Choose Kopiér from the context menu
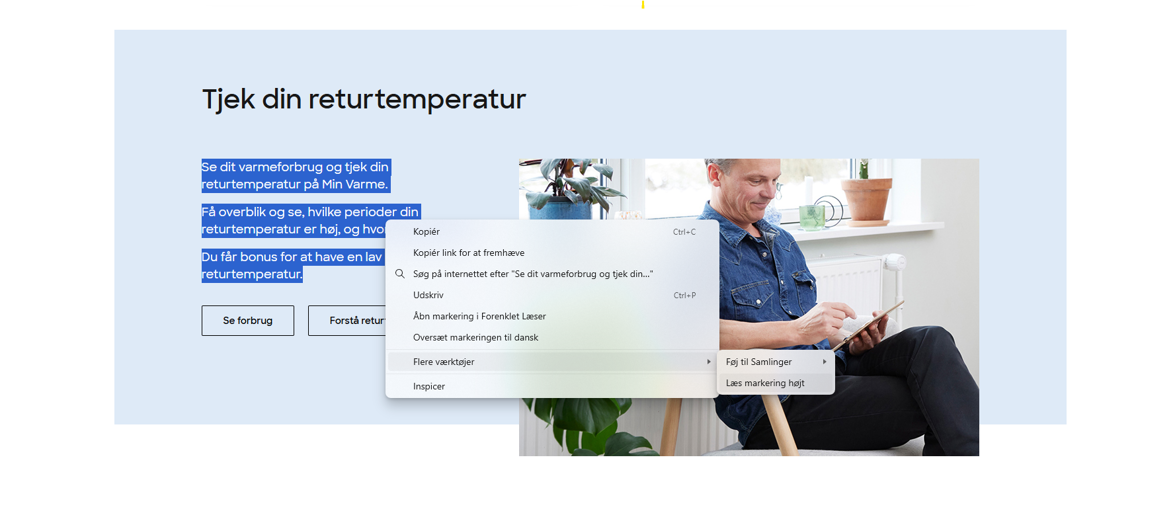 tap(427, 232)
